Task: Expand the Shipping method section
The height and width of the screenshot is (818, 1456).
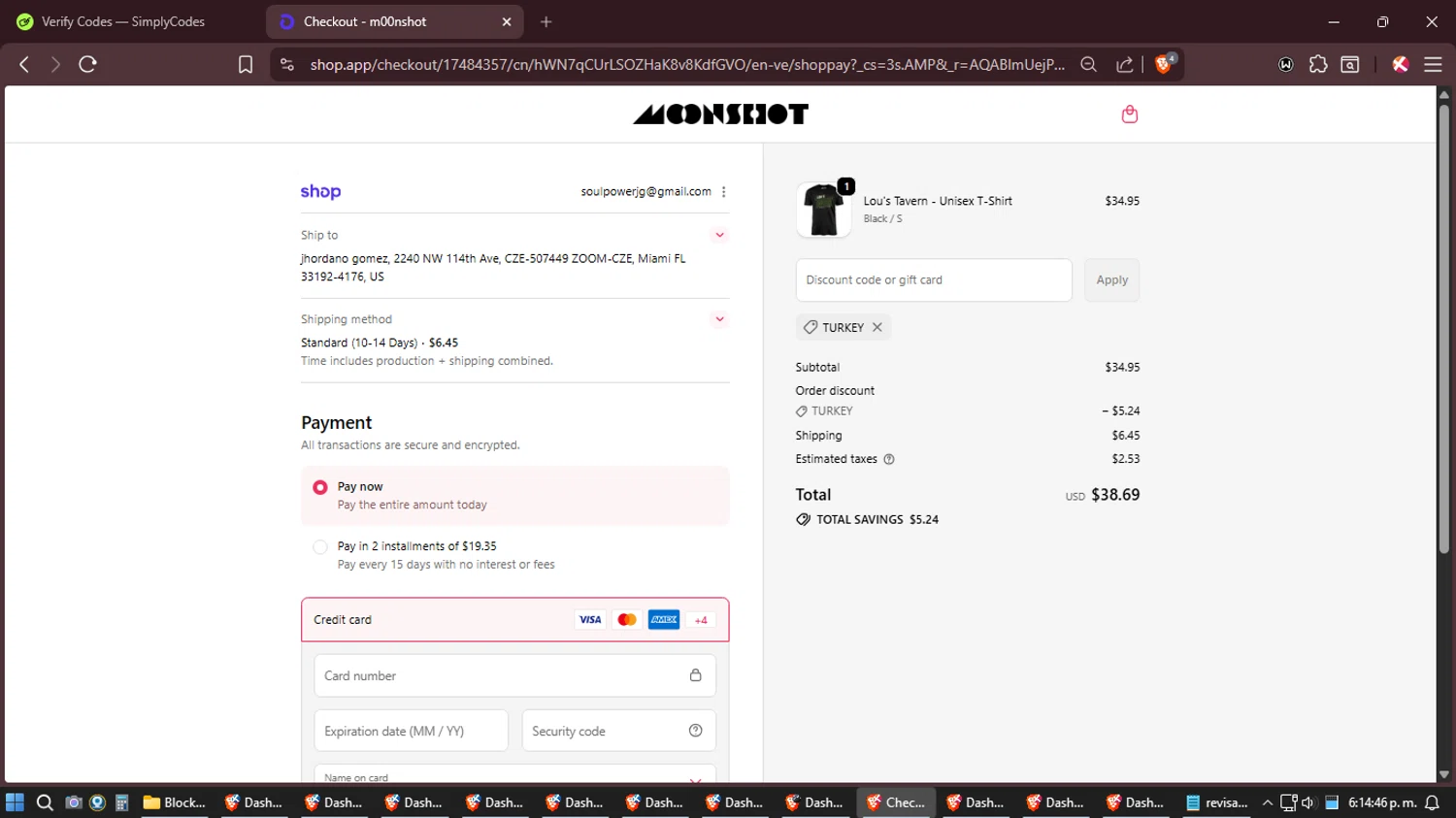Action: click(x=719, y=319)
